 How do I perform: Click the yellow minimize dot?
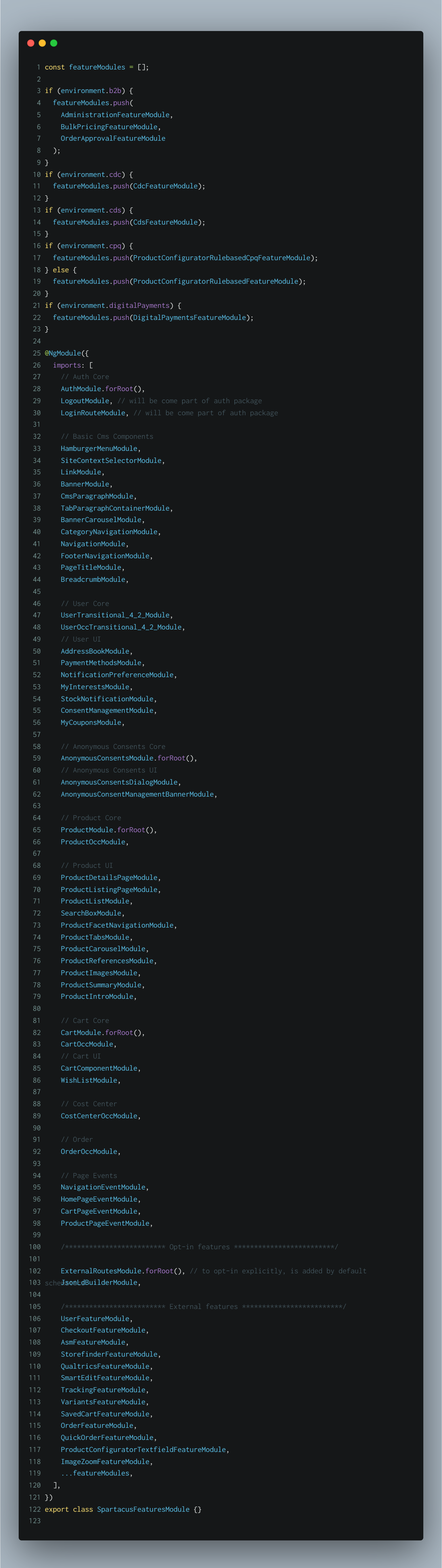[42, 43]
